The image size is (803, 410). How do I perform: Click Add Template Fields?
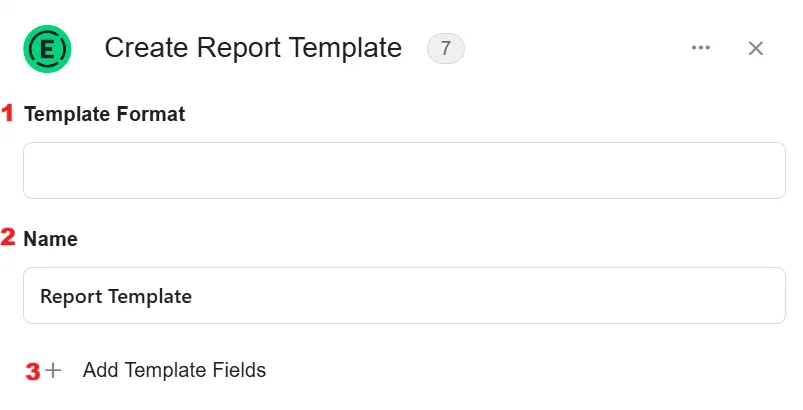click(174, 370)
